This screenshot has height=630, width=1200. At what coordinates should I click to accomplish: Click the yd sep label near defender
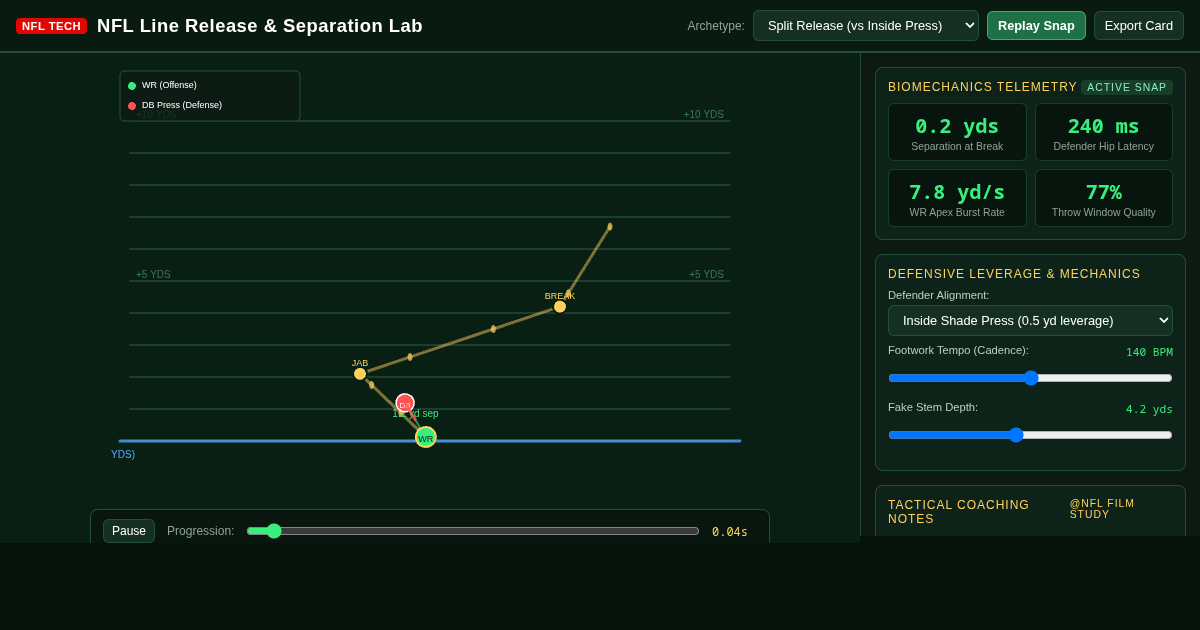416,414
